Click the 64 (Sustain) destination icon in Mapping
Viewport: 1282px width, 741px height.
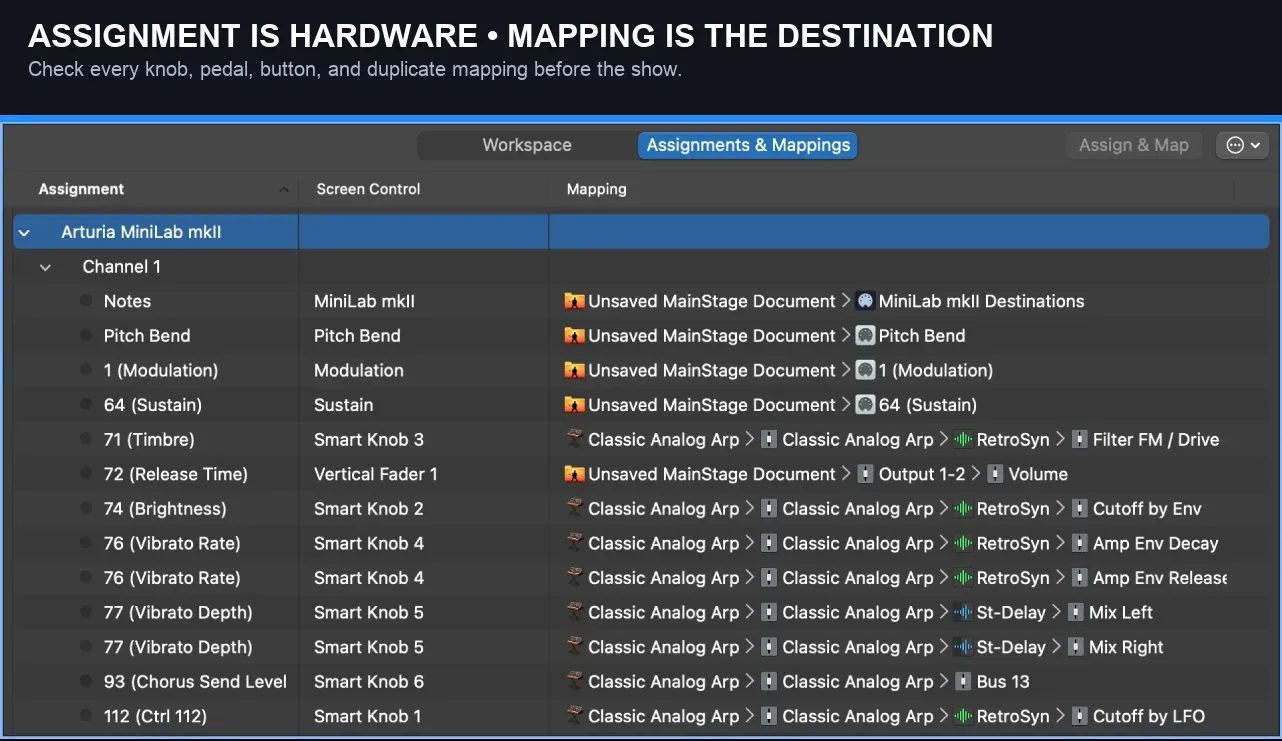(865, 405)
